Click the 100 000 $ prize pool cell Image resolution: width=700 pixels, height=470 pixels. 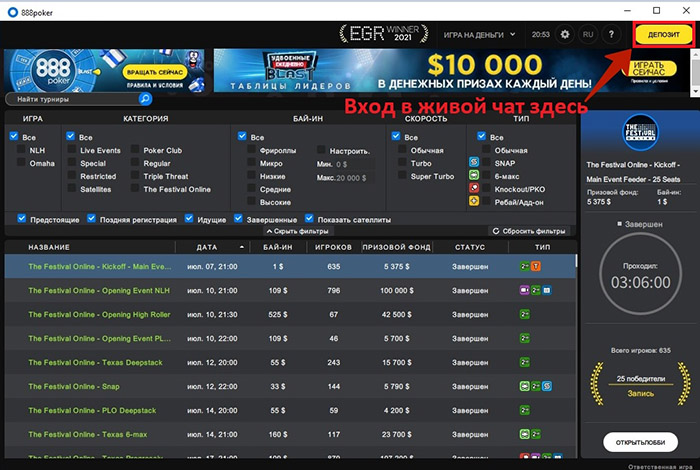[397, 291]
